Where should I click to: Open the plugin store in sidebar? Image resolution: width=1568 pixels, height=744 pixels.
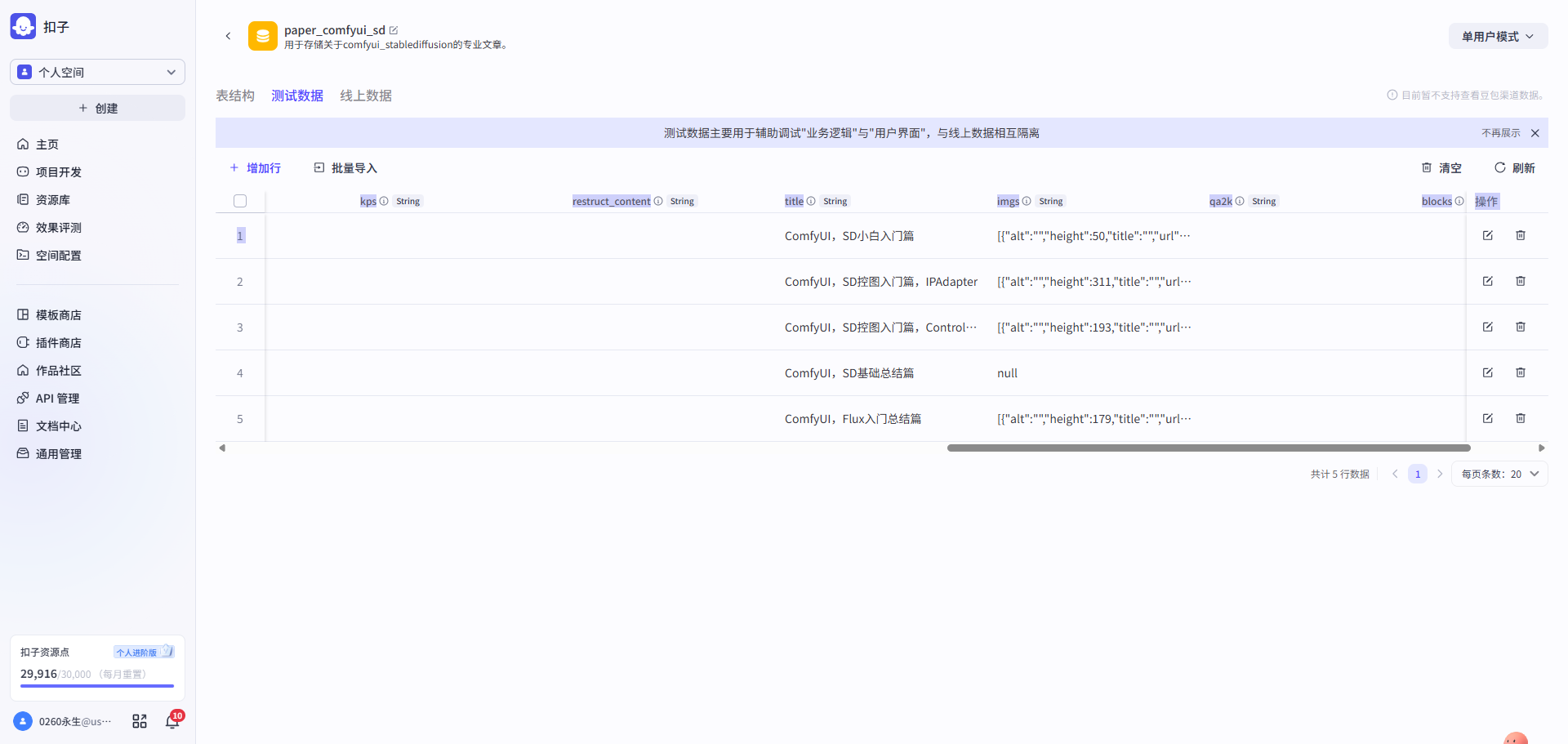(57, 343)
